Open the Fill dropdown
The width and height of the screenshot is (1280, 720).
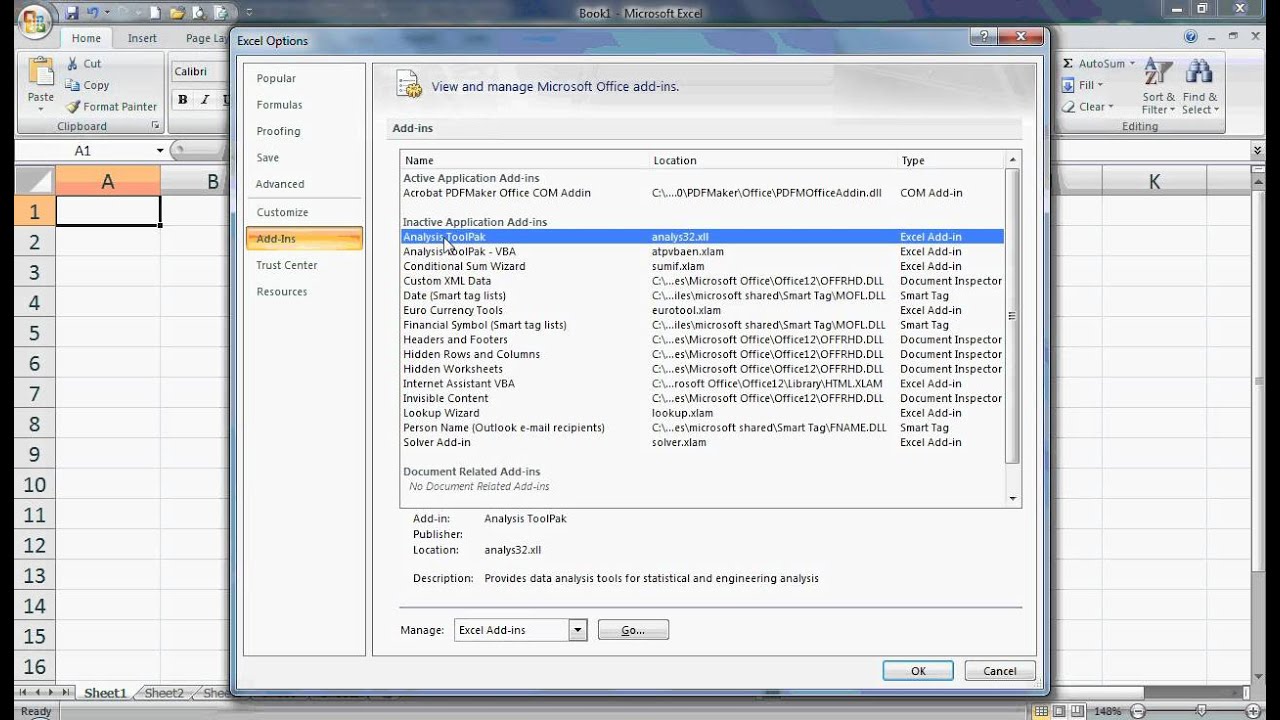click(x=1083, y=85)
